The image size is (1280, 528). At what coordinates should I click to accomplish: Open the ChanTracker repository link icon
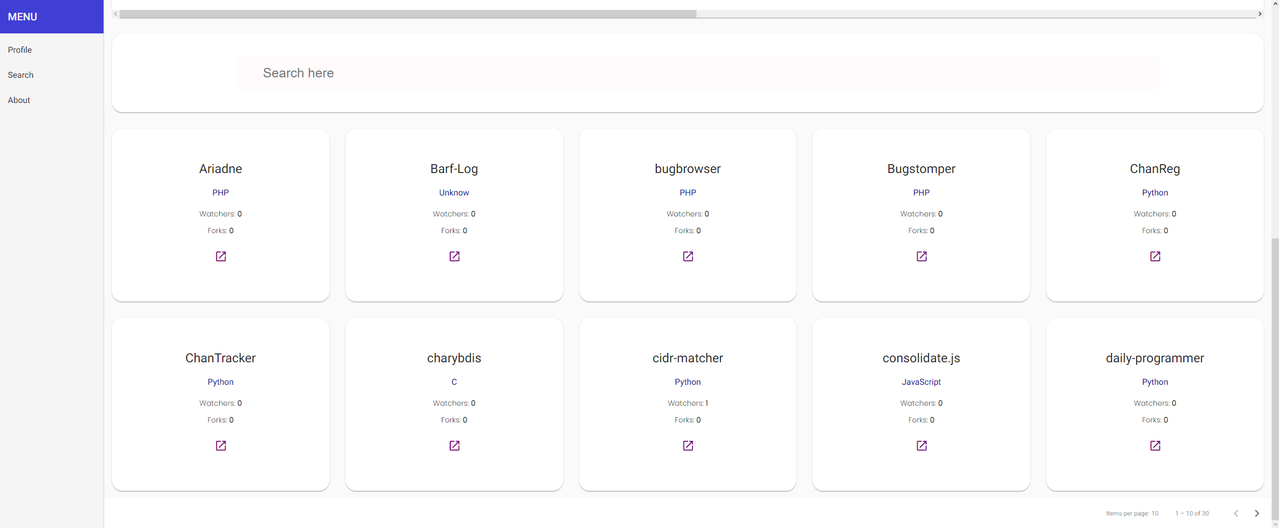(221, 446)
